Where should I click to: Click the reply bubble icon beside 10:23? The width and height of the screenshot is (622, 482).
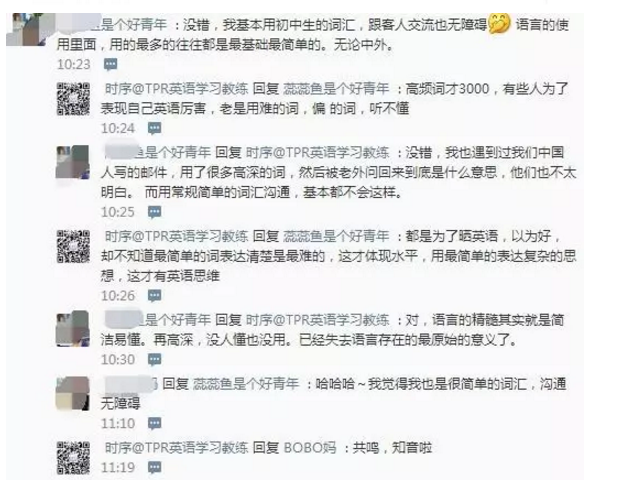pos(110,64)
